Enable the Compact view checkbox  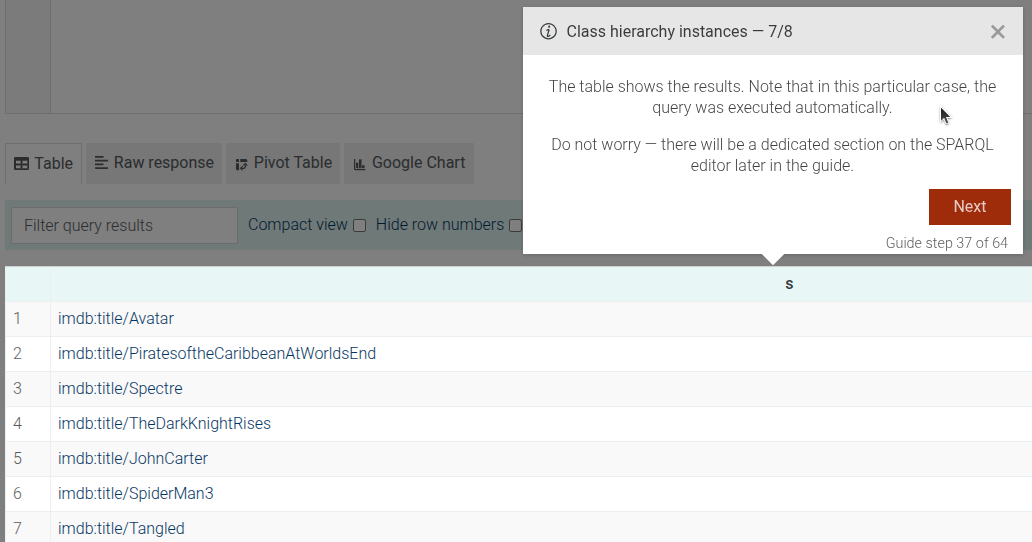360,226
